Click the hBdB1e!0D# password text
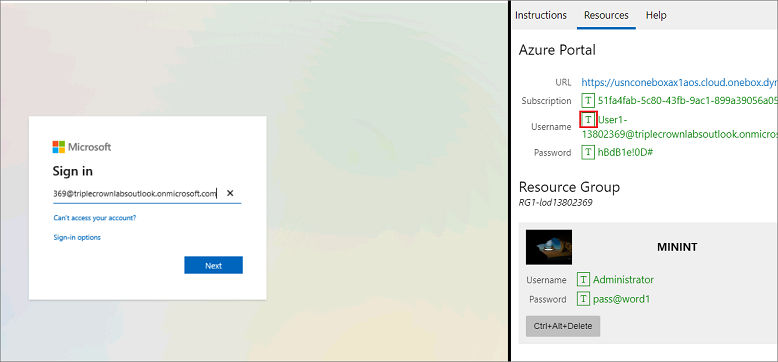The height and width of the screenshot is (362, 778). click(625, 152)
